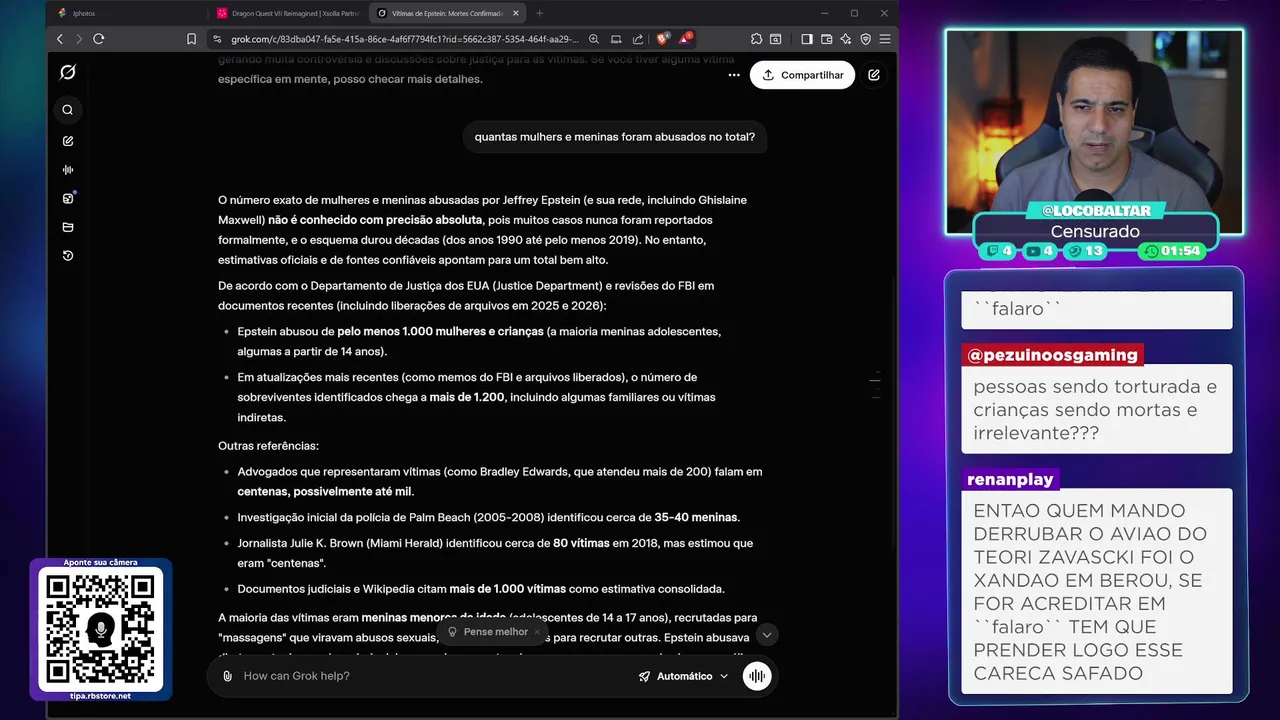1280x720 pixels.
Task: Bookmark this page
Action: click(x=191, y=39)
